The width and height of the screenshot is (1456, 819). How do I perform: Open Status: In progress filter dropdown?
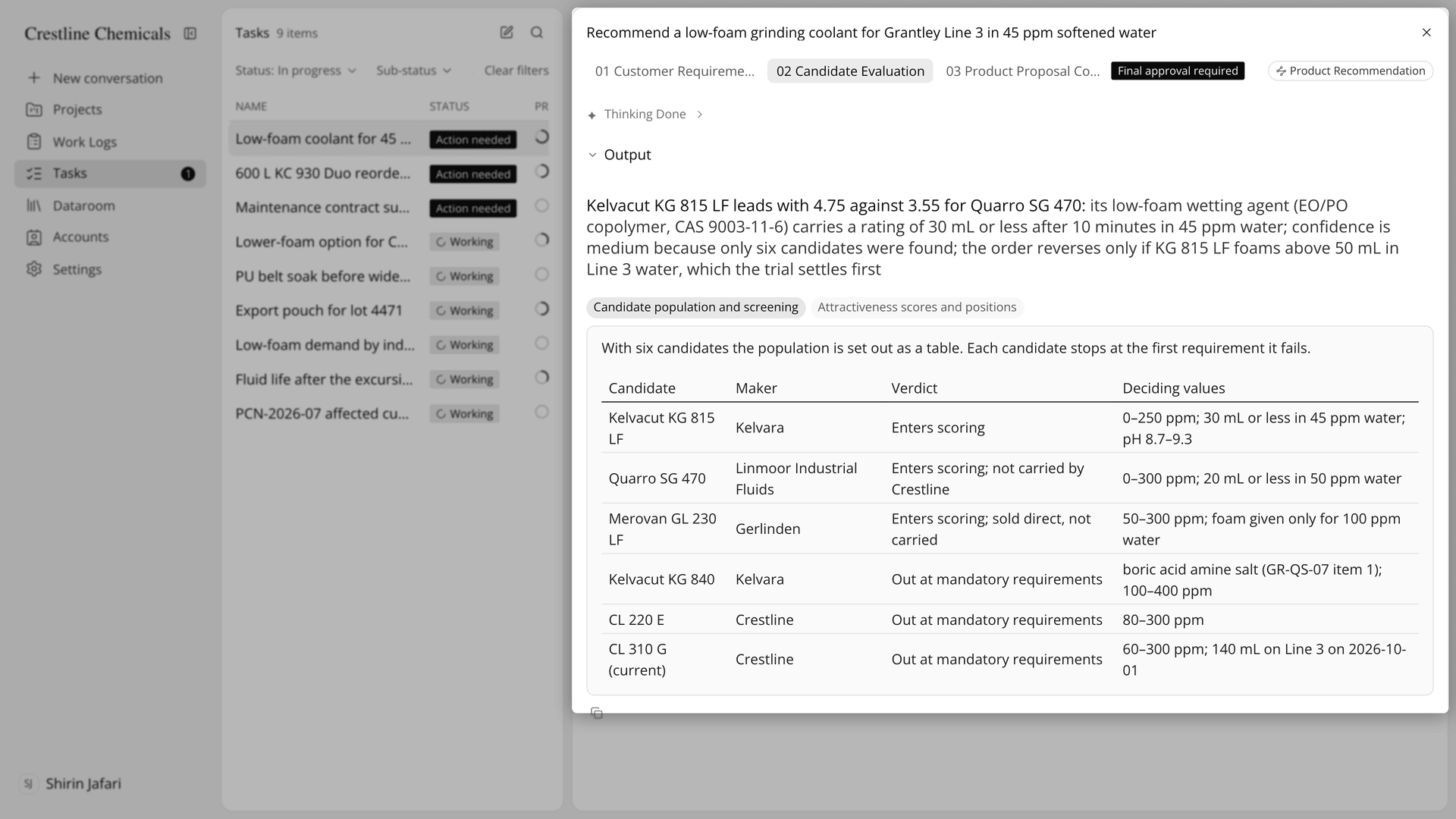tap(296, 71)
